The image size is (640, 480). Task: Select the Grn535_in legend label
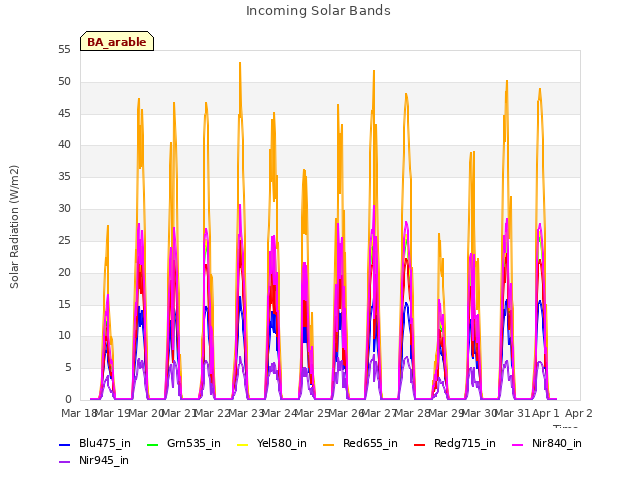(194, 444)
